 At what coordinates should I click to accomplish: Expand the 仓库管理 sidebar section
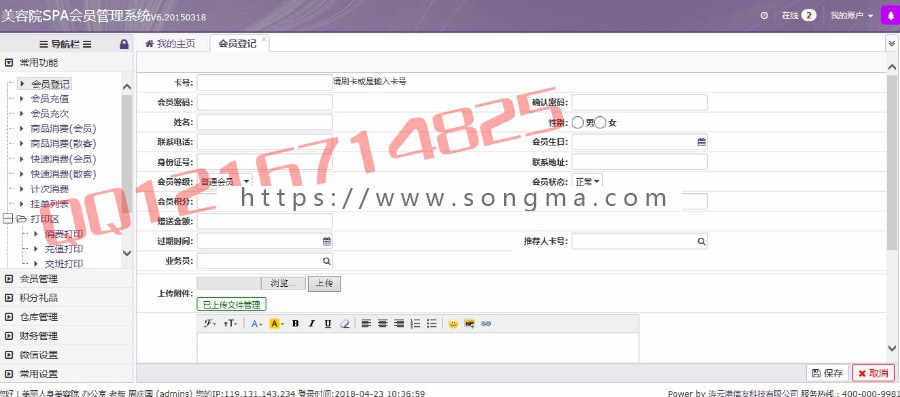pos(9,317)
